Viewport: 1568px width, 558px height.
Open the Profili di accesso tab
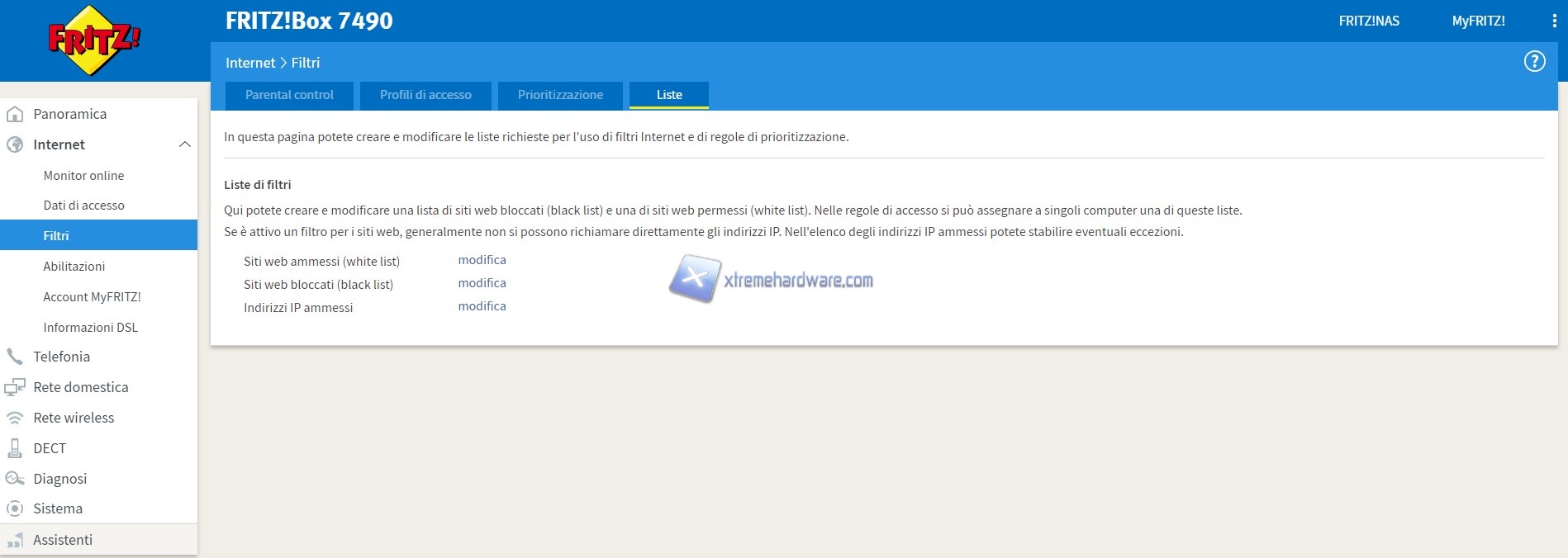pos(425,95)
